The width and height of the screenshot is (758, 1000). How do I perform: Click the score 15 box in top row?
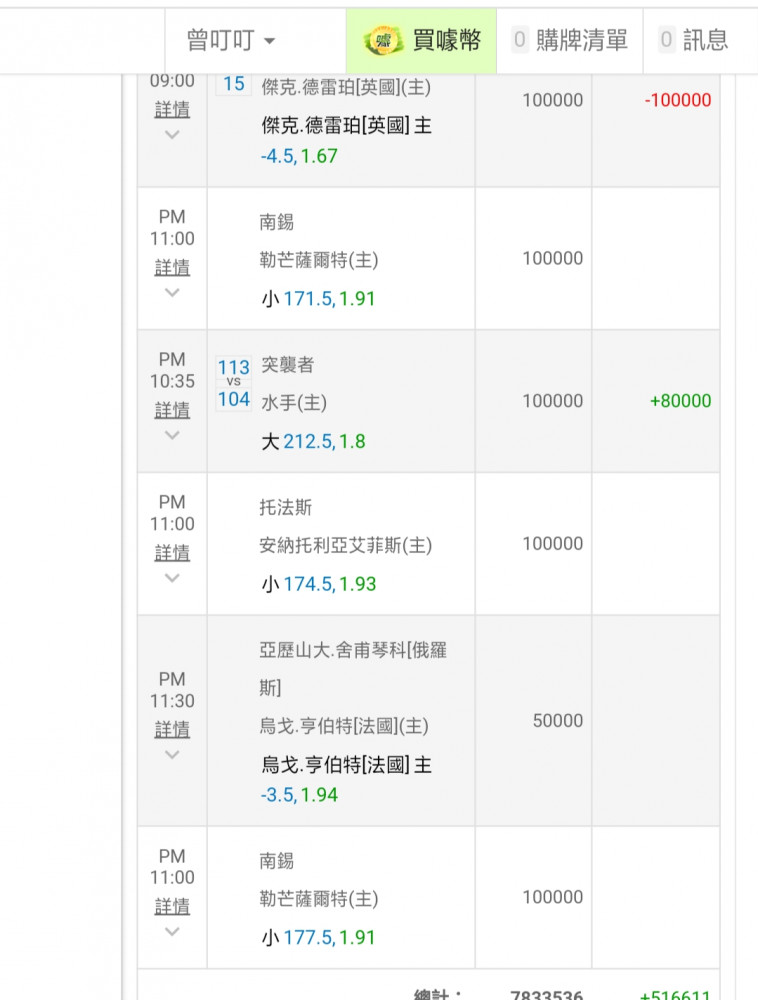pos(234,84)
